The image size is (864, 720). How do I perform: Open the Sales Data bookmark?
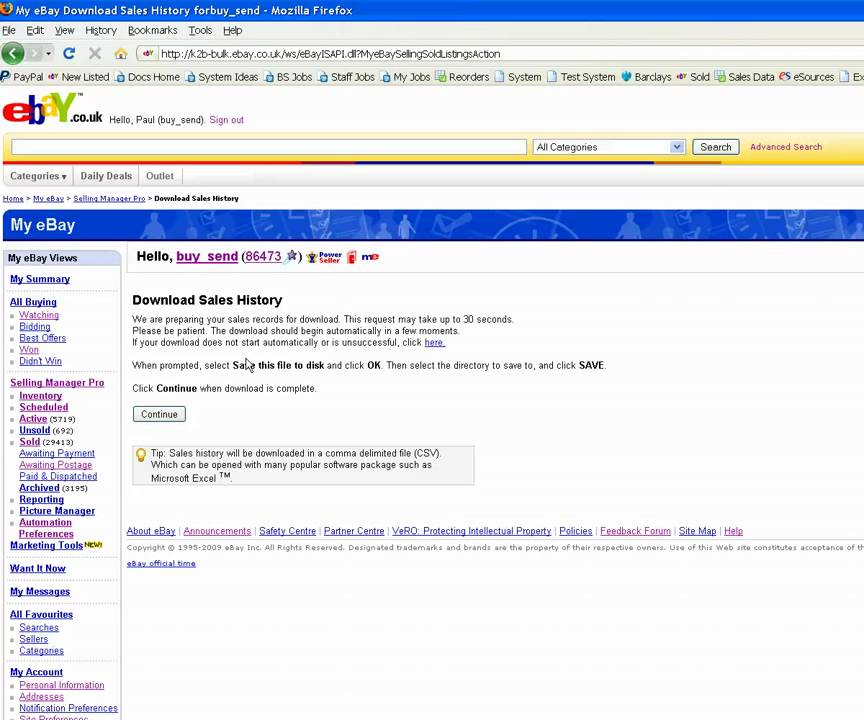744,77
